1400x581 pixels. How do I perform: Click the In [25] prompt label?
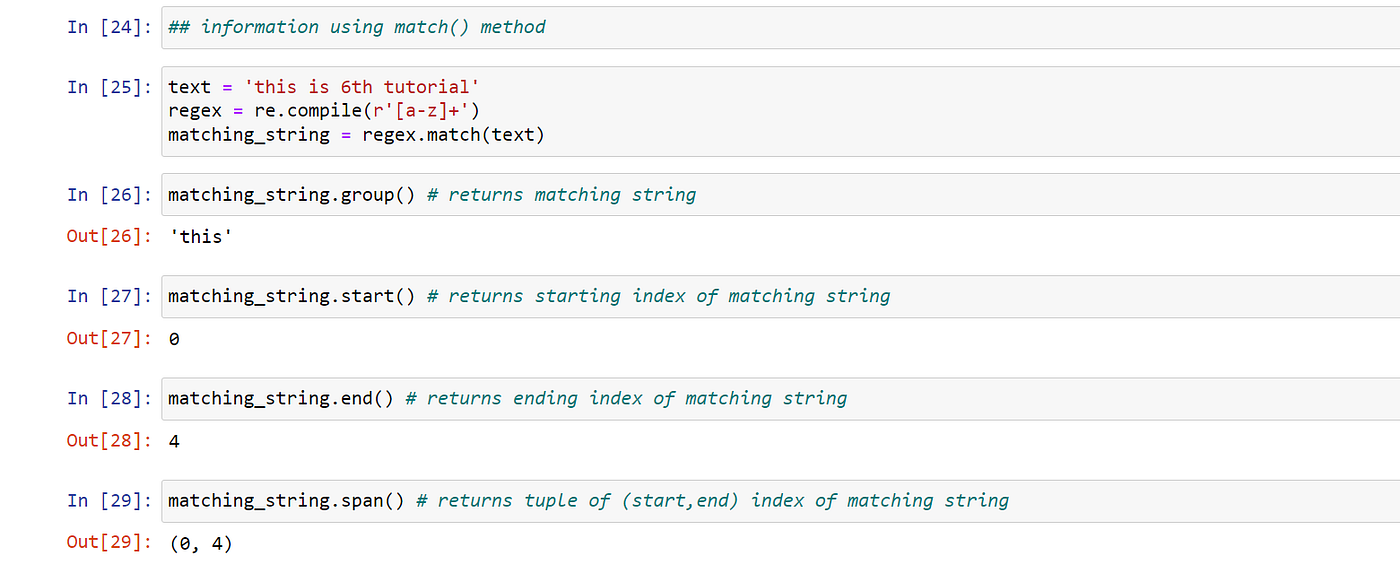point(108,87)
